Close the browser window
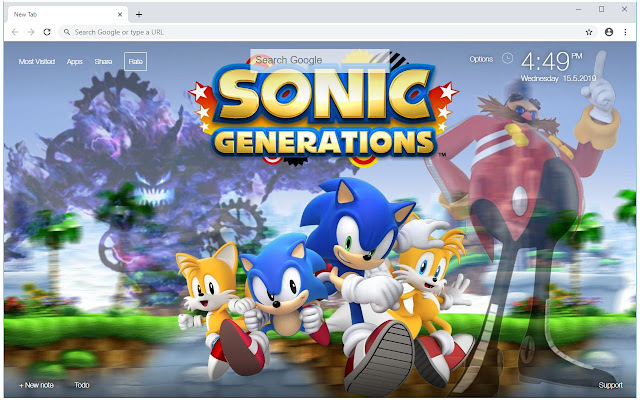This screenshot has height=400, width=640. pyautogui.click(x=624, y=9)
